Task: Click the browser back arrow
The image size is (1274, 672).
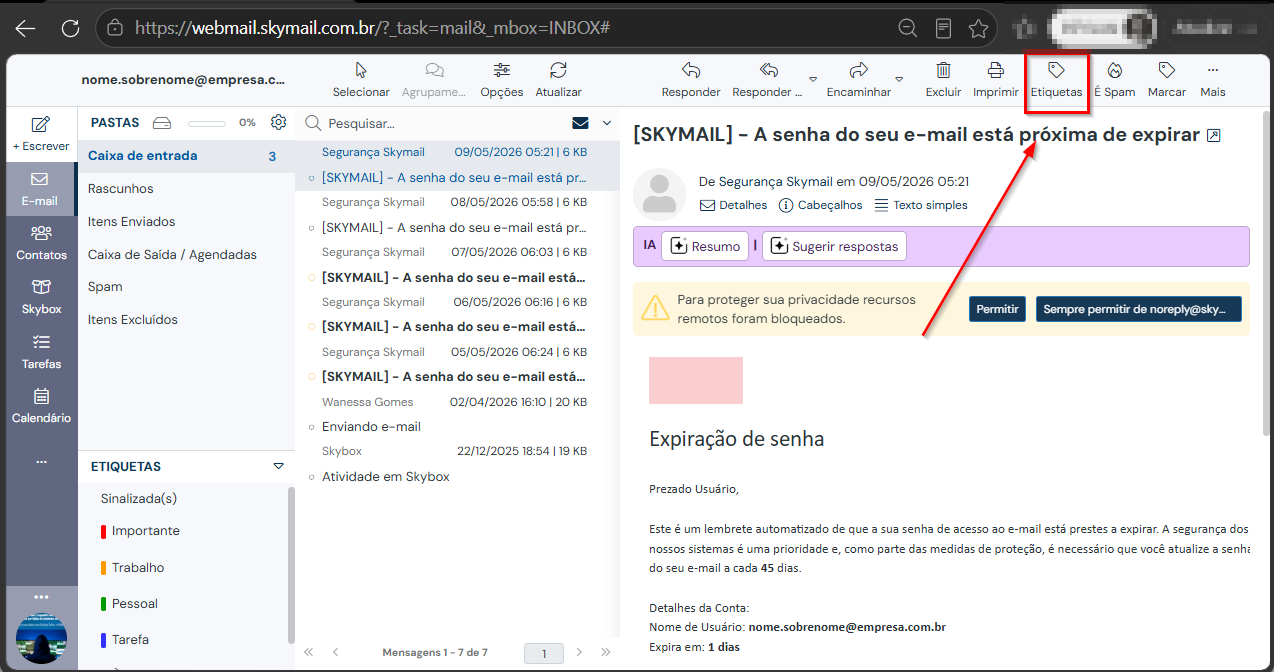Action: (25, 28)
